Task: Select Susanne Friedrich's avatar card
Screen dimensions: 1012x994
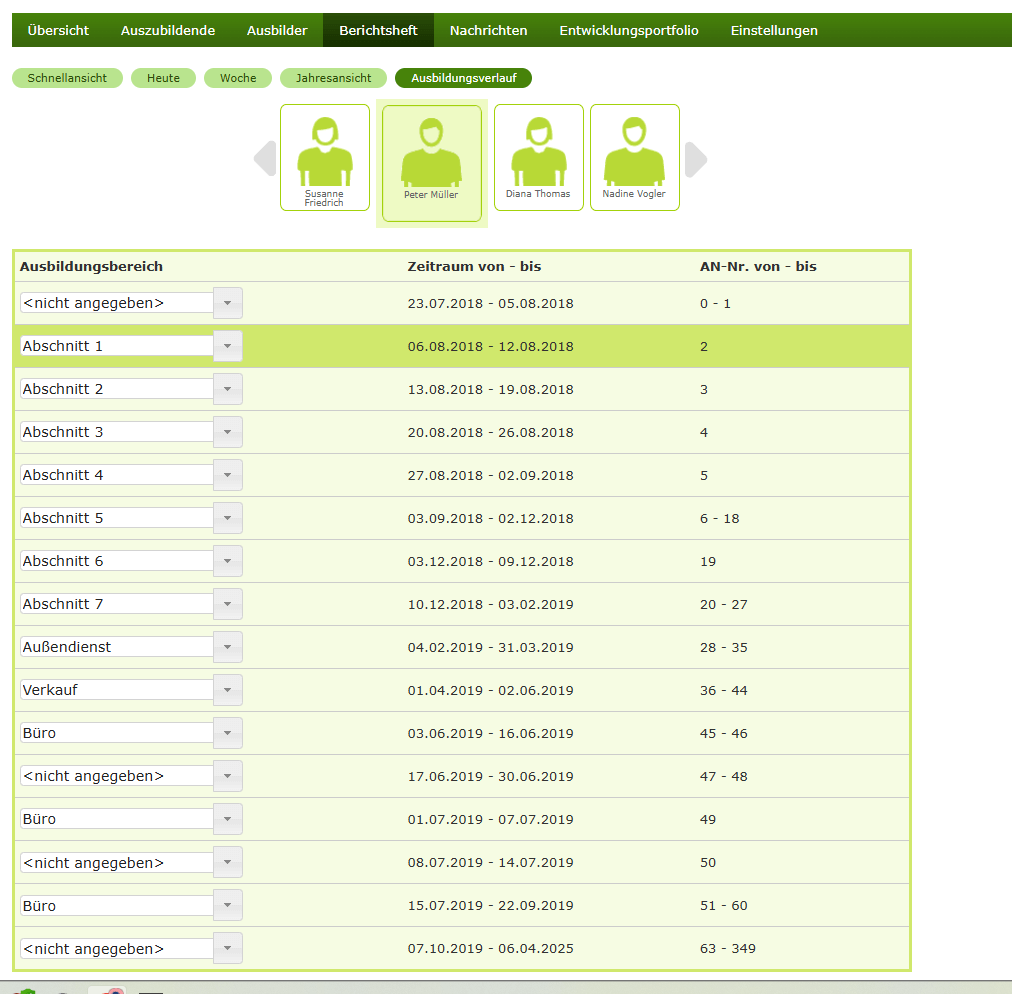Action: pyautogui.click(x=325, y=157)
